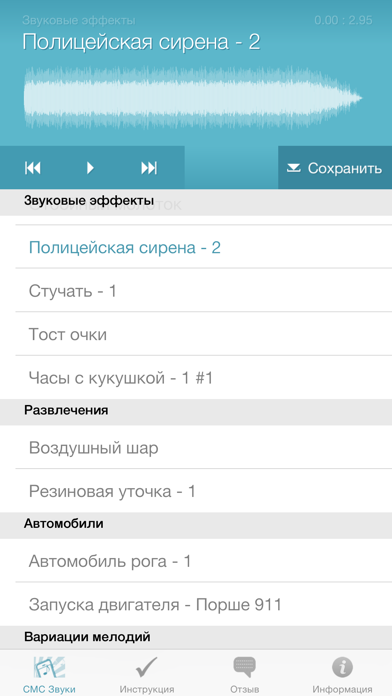This screenshot has width=392, height=696.
Task: Pick Часы с кукушкой - 1 #1
Action: tap(196, 378)
